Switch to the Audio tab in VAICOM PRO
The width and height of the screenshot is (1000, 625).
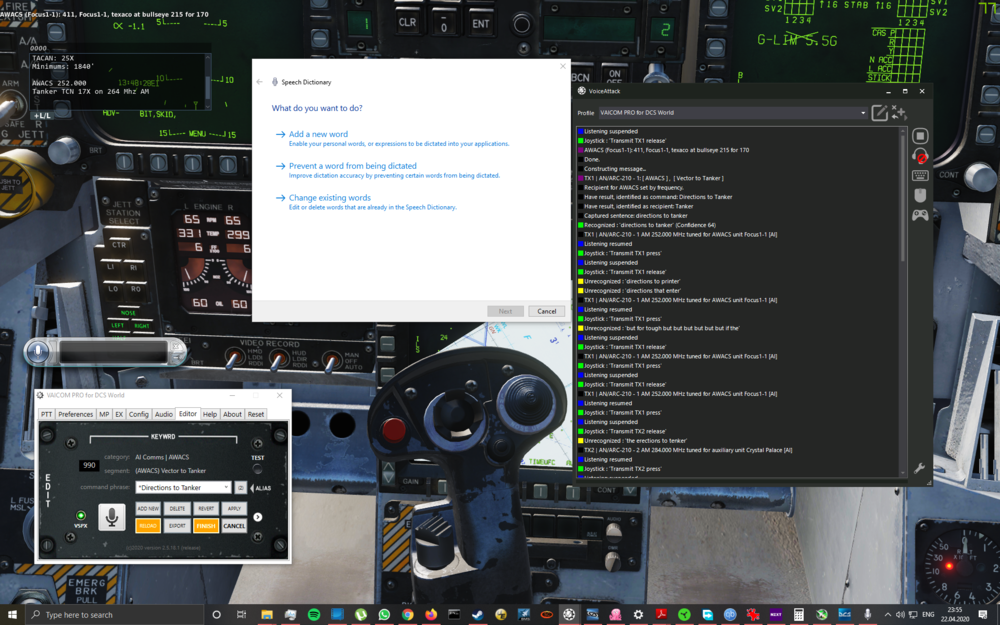163,414
